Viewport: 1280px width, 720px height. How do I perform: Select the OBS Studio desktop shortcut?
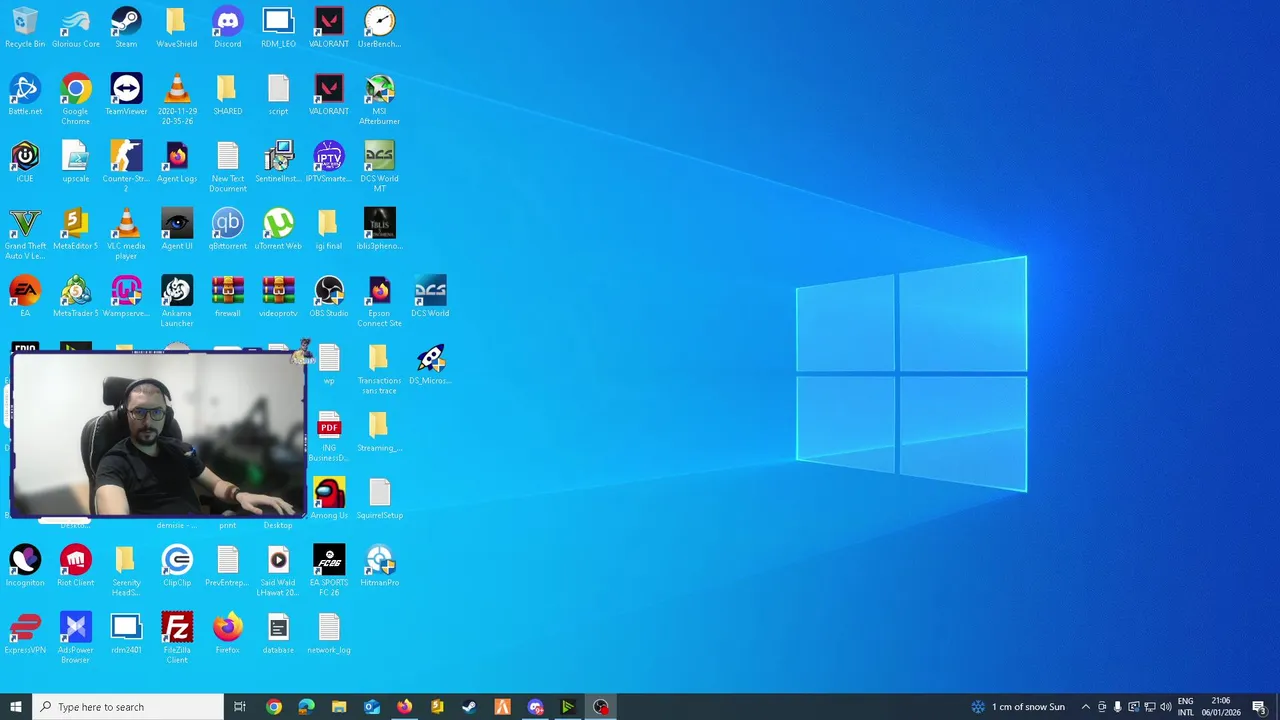[x=329, y=296]
